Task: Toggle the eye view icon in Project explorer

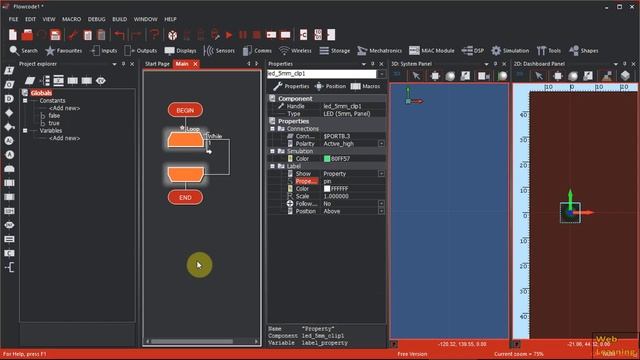Action: click(101, 80)
